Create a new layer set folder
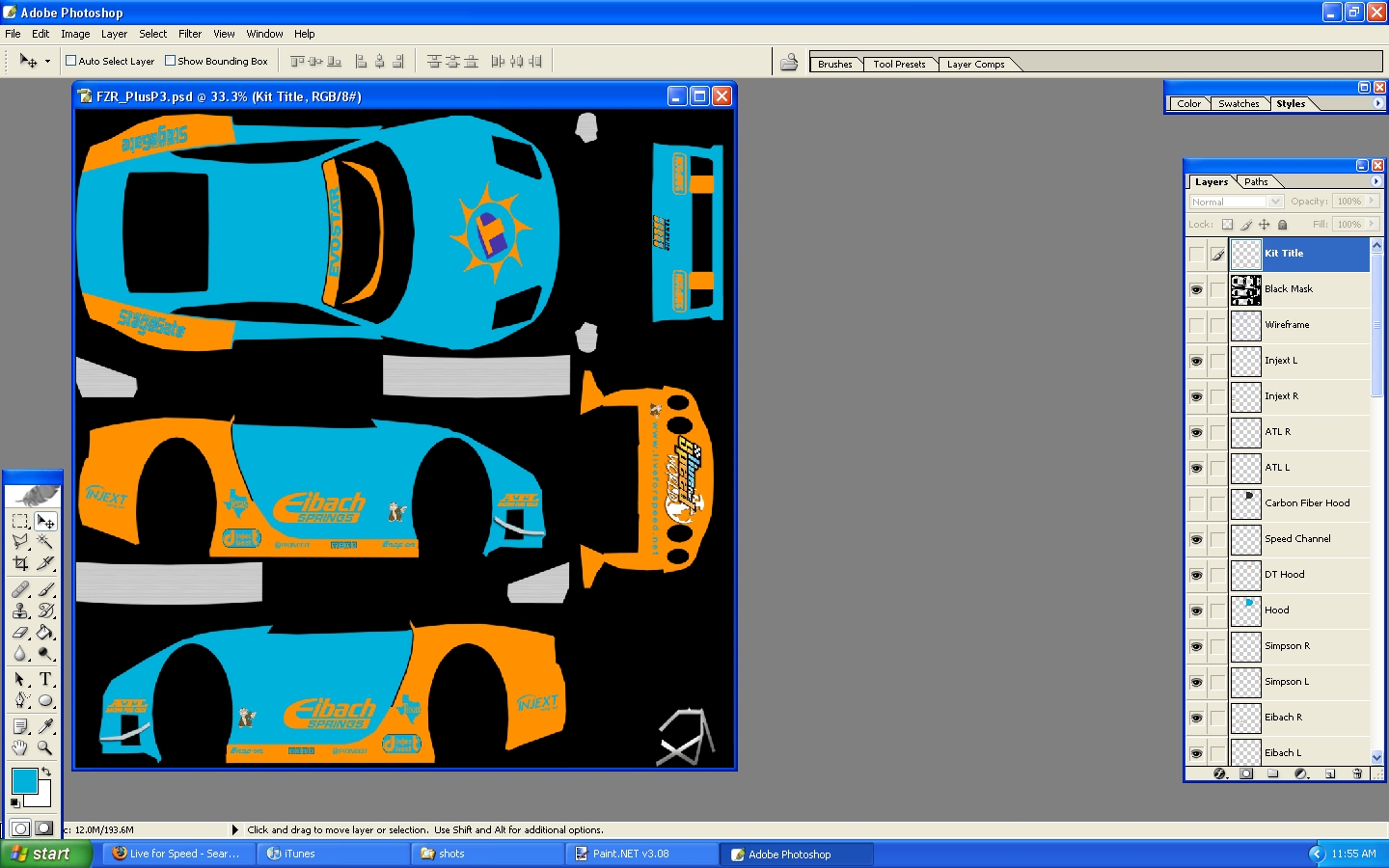The width and height of the screenshot is (1389, 868). point(1273,773)
